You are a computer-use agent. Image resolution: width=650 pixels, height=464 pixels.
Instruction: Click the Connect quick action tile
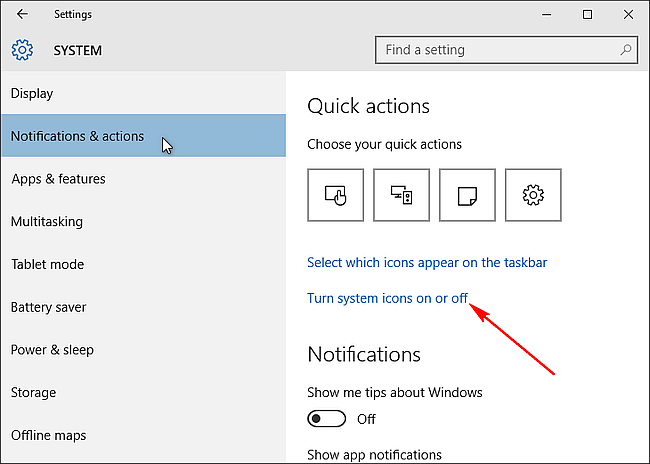(401, 195)
